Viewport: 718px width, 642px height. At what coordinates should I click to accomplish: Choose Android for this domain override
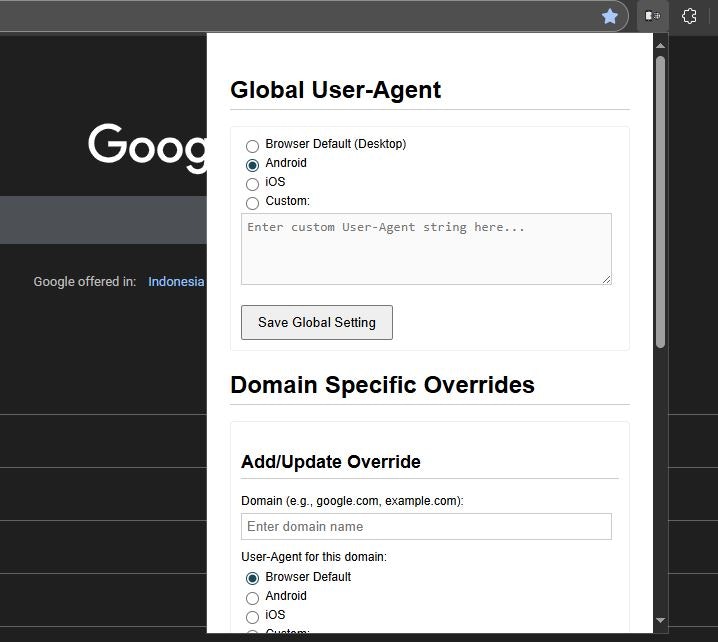point(252,598)
